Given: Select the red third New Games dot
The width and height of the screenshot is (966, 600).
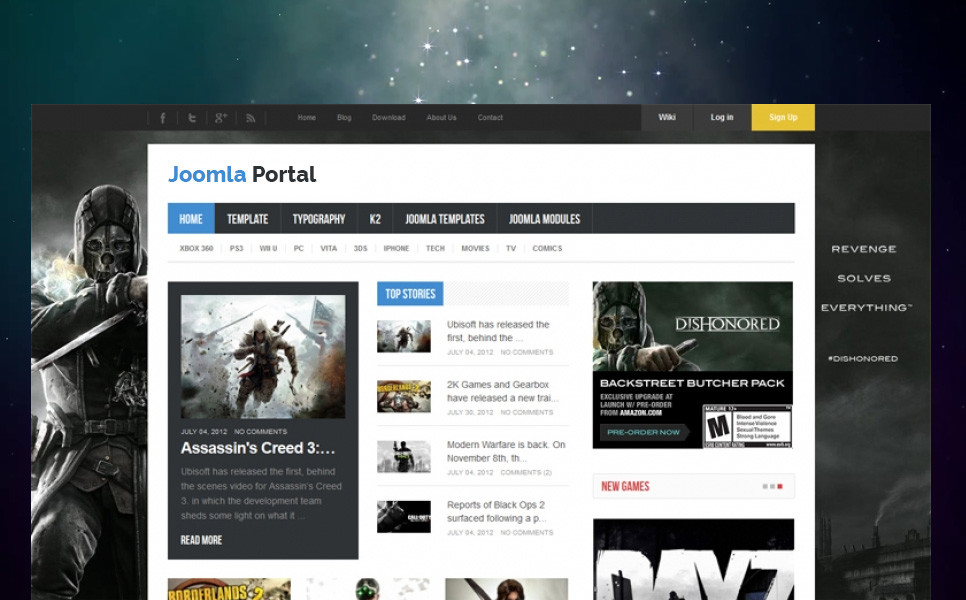Looking at the screenshot, I should (780, 487).
